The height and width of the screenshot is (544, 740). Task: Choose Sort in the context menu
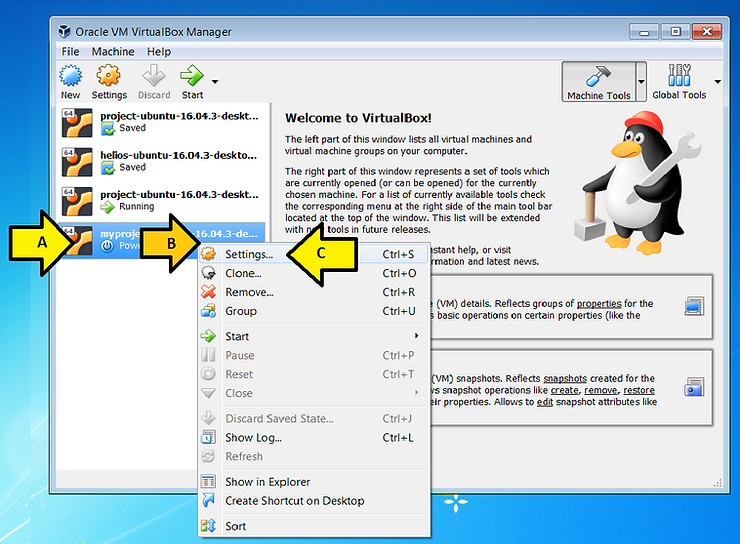click(313, 526)
